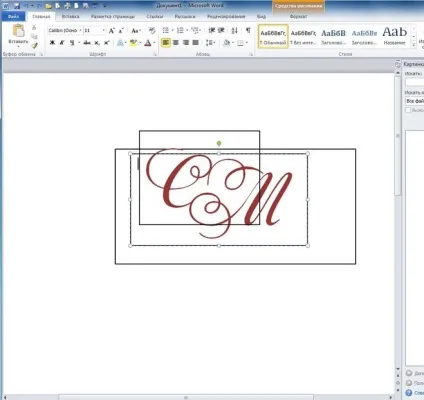
Task: Click the vertical scrollbar thumb
Action: point(398,135)
